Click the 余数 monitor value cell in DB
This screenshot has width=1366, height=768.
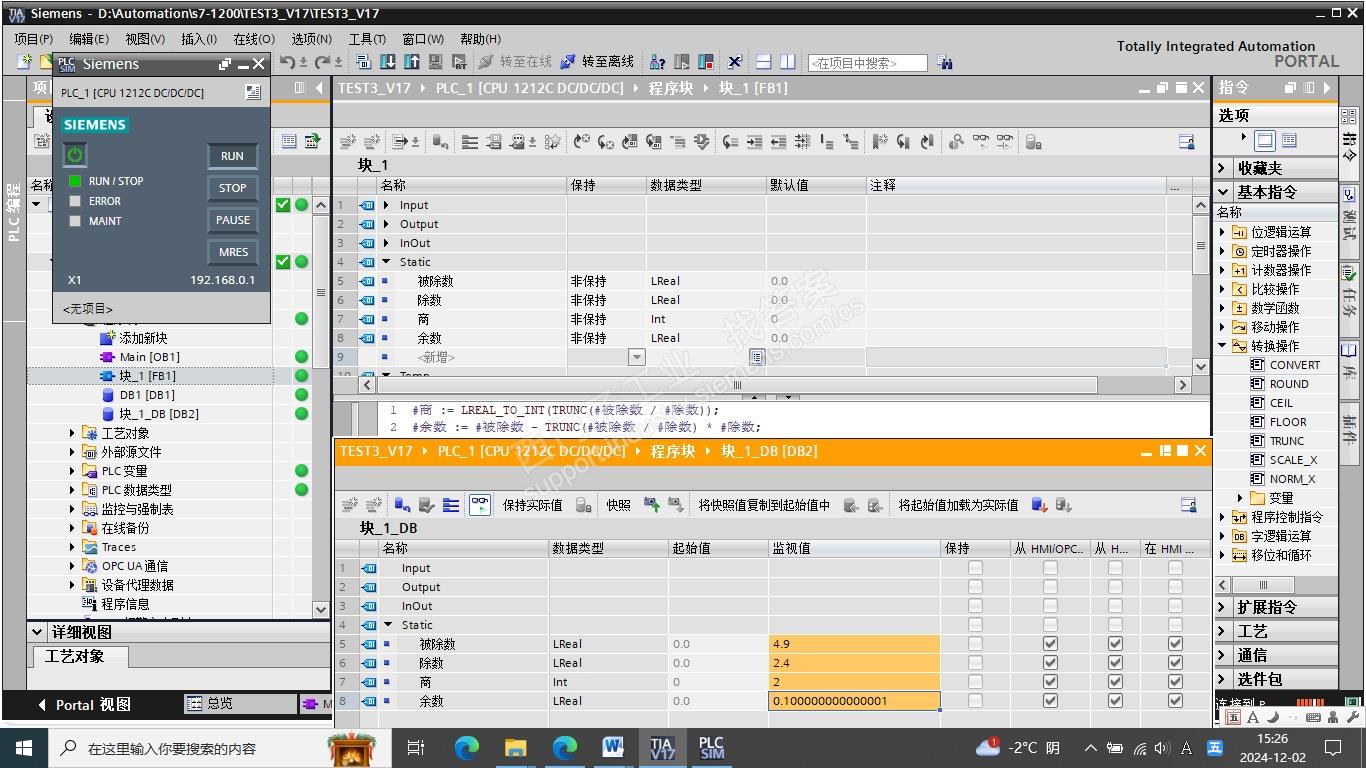855,701
